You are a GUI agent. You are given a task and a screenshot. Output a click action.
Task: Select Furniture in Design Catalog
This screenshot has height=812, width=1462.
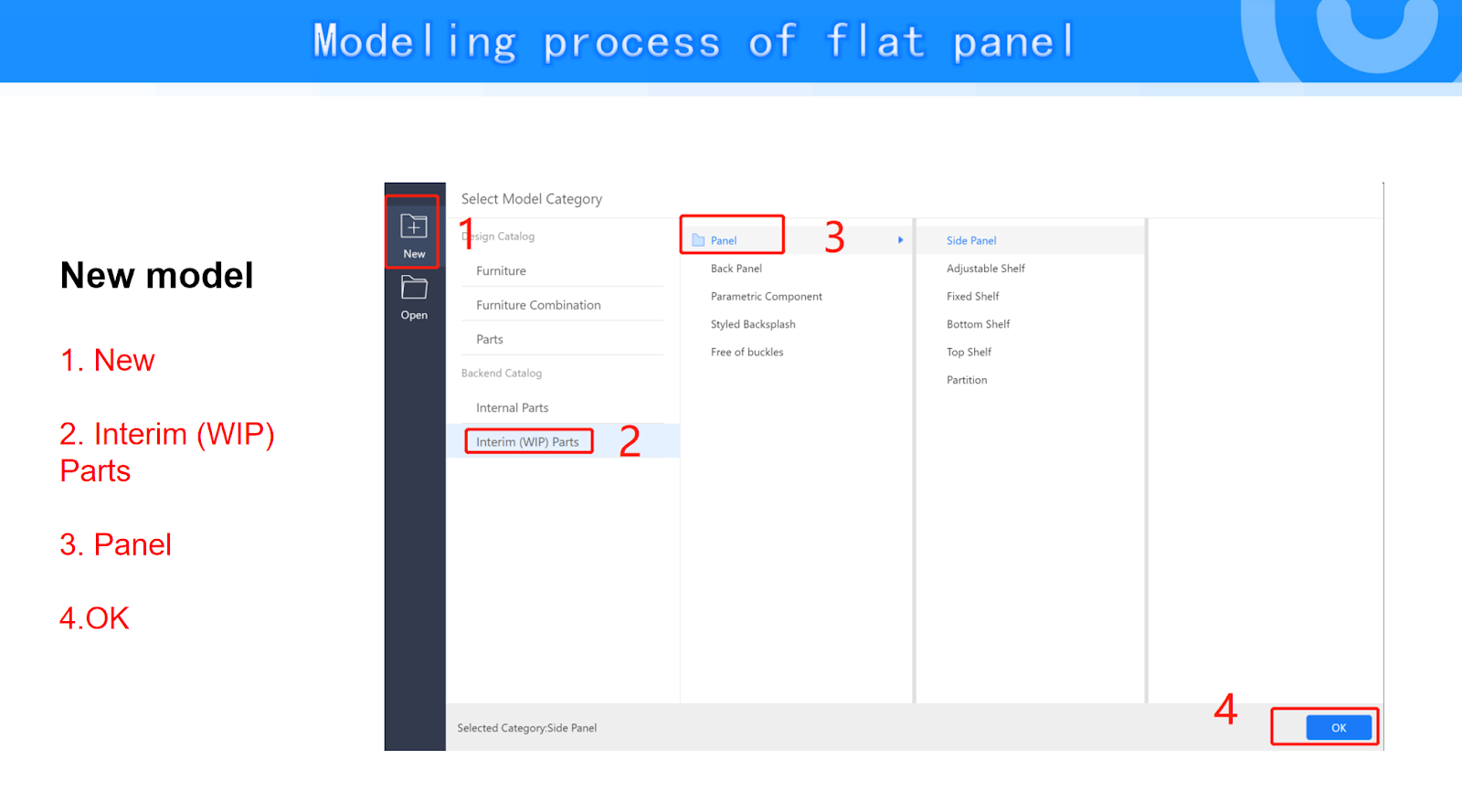point(501,271)
